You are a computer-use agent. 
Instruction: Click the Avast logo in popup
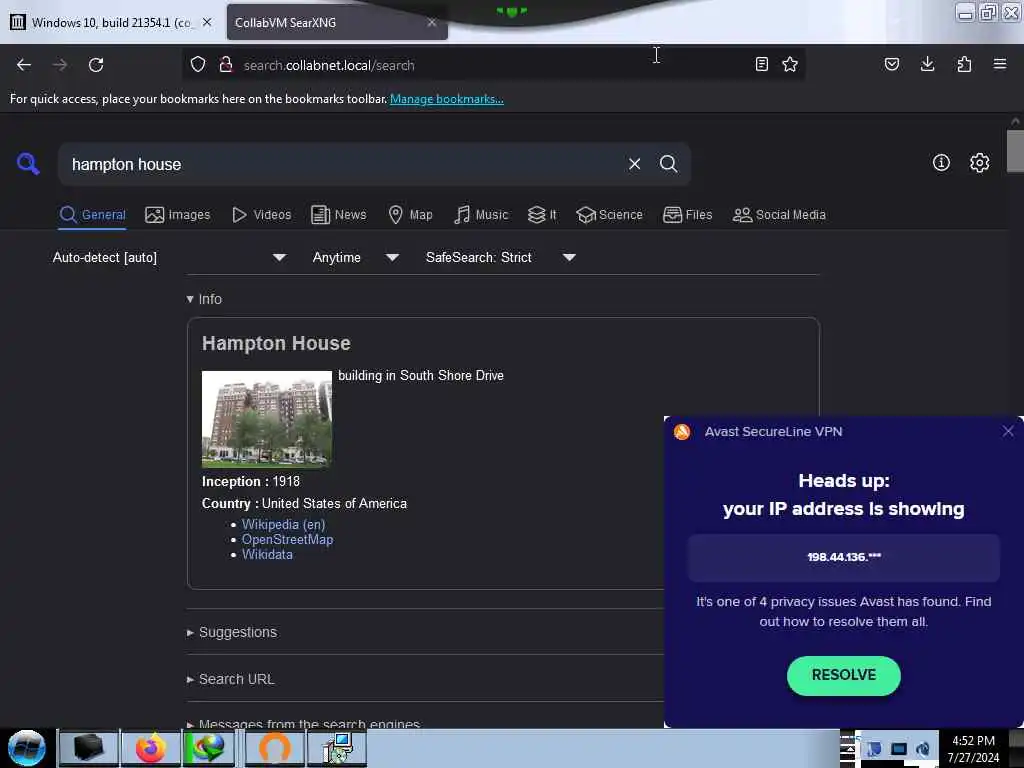pyautogui.click(x=682, y=432)
